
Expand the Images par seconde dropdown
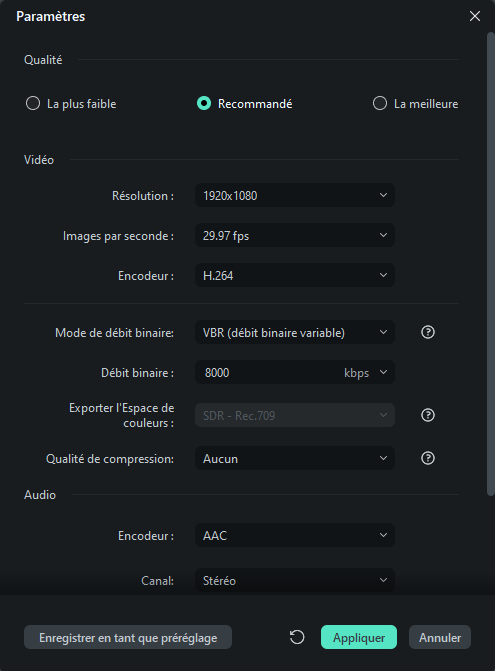295,235
